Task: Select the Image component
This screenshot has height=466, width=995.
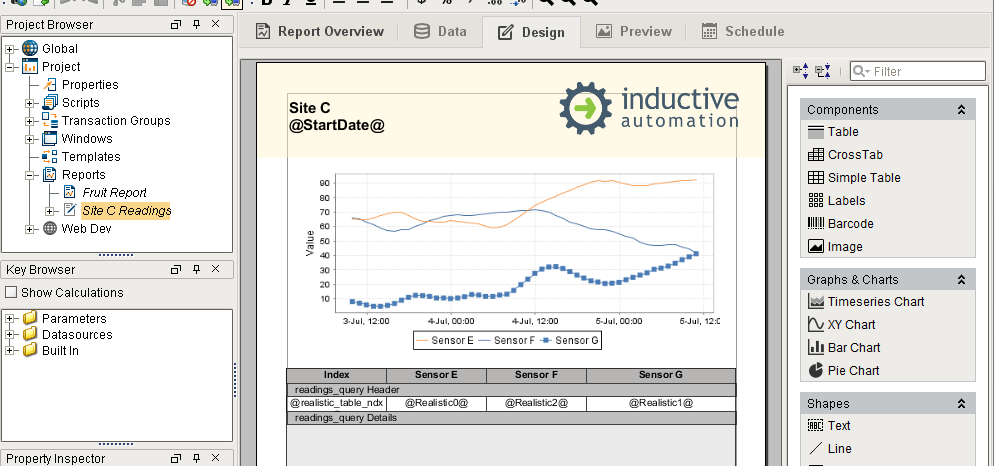Action: pos(844,247)
